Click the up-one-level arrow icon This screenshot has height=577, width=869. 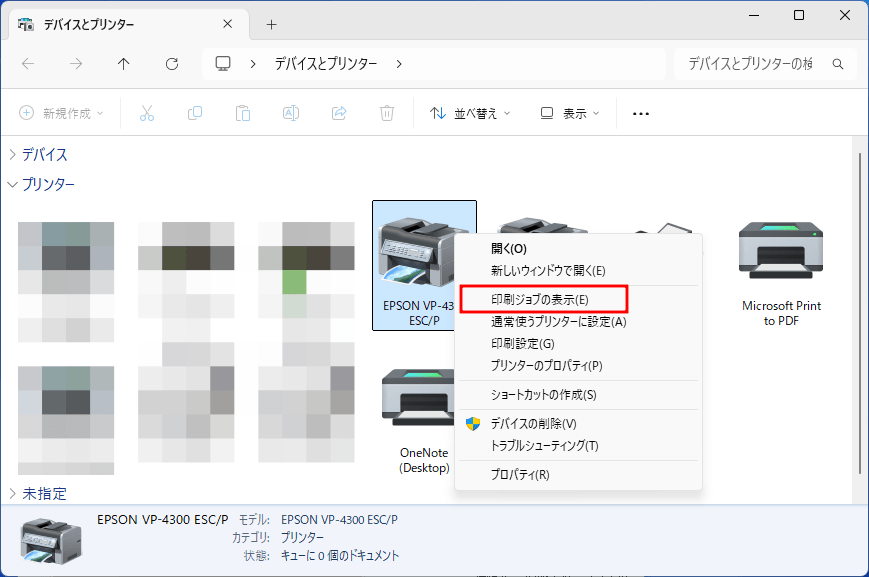123,63
